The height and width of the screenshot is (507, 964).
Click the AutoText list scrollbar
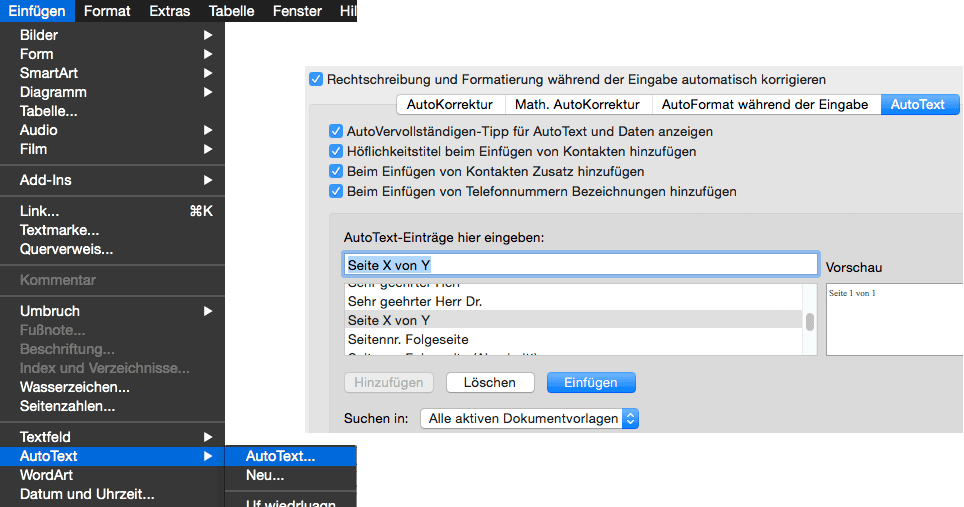pyautogui.click(x=810, y=321)
